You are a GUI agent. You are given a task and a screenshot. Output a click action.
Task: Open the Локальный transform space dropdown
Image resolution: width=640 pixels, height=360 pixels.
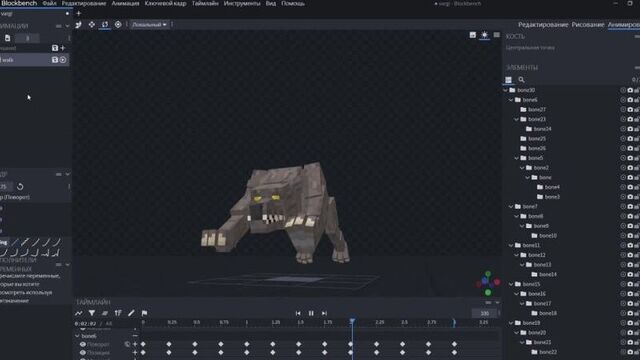[x=149, y=24]
